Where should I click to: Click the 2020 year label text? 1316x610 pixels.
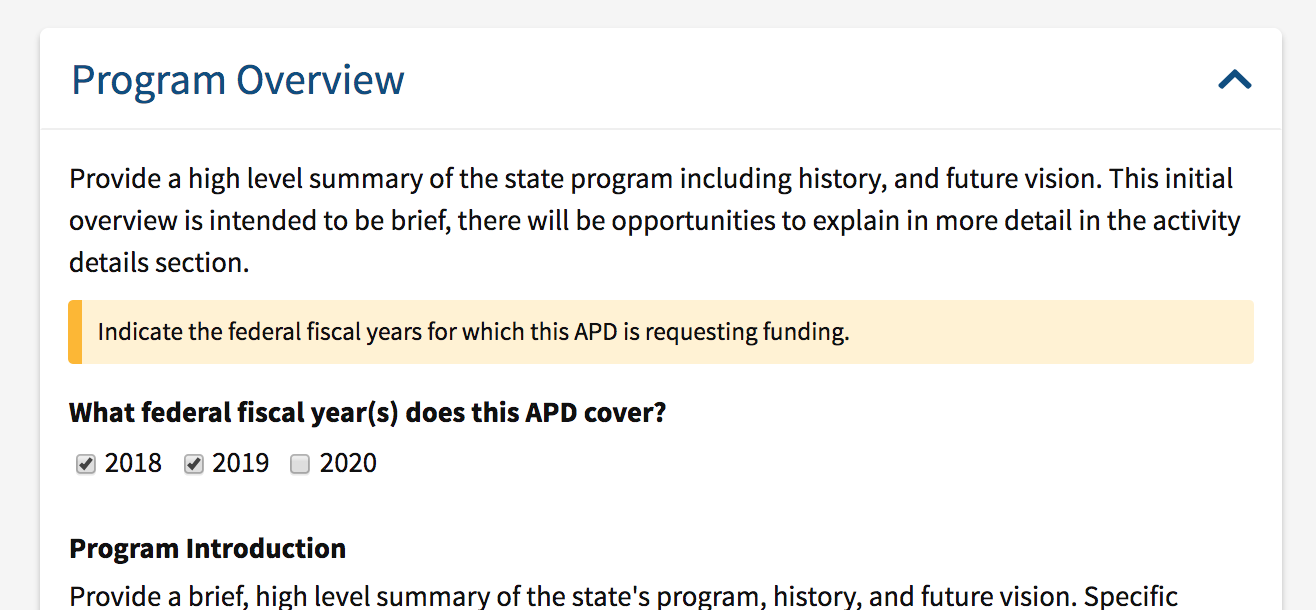click(347, 463)
